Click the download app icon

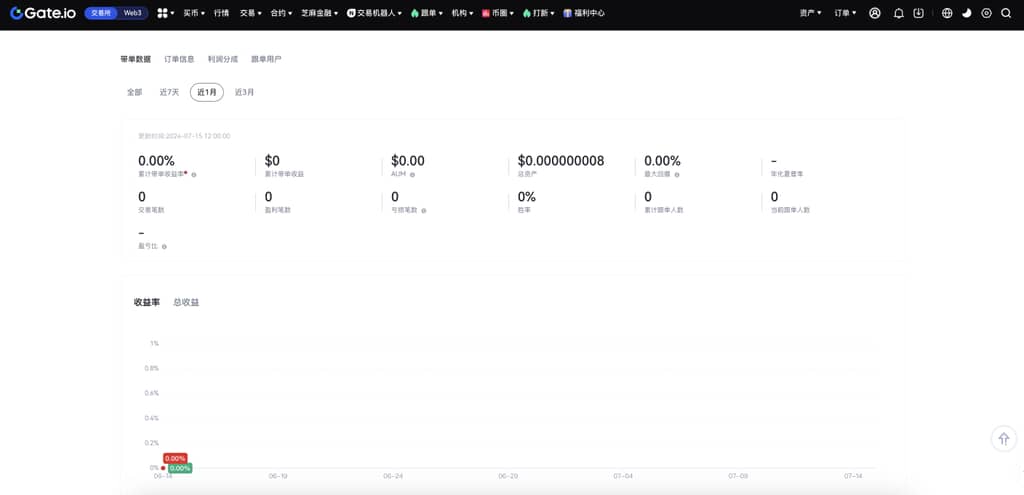pyautogui.click(x=918, y=13)
